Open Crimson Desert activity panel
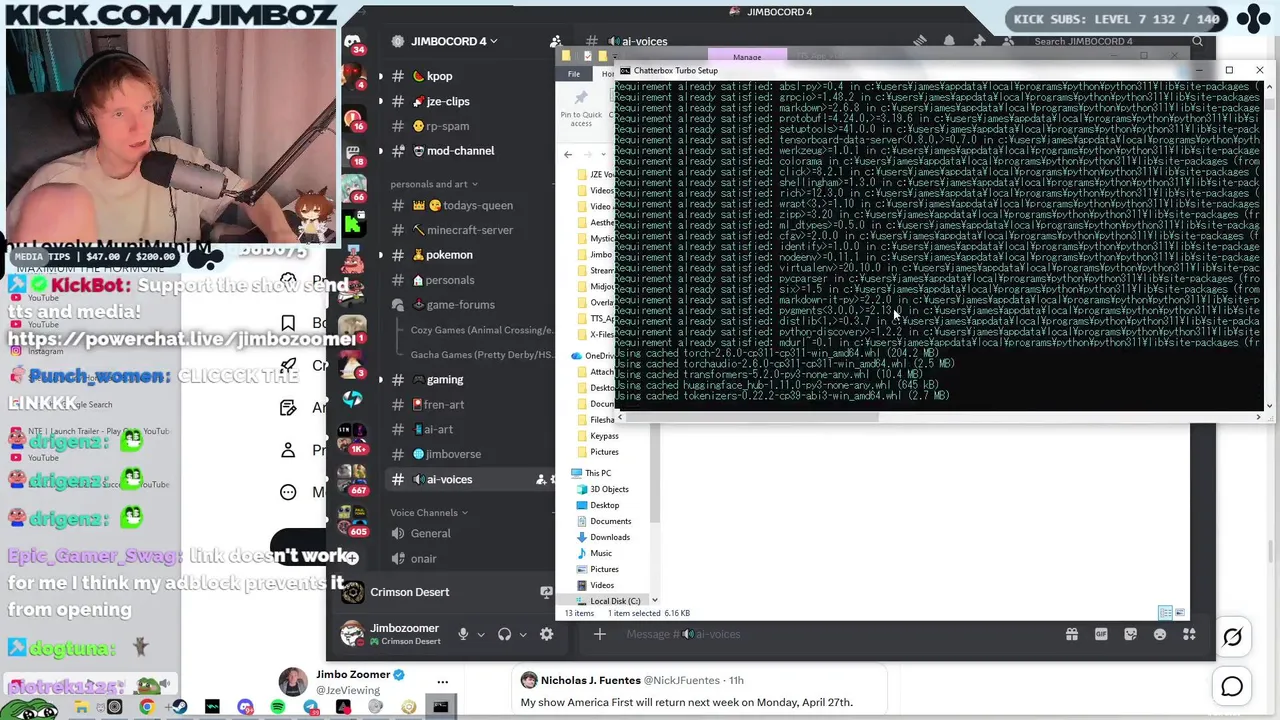1280x720 pixels. [x=409, y=592]
